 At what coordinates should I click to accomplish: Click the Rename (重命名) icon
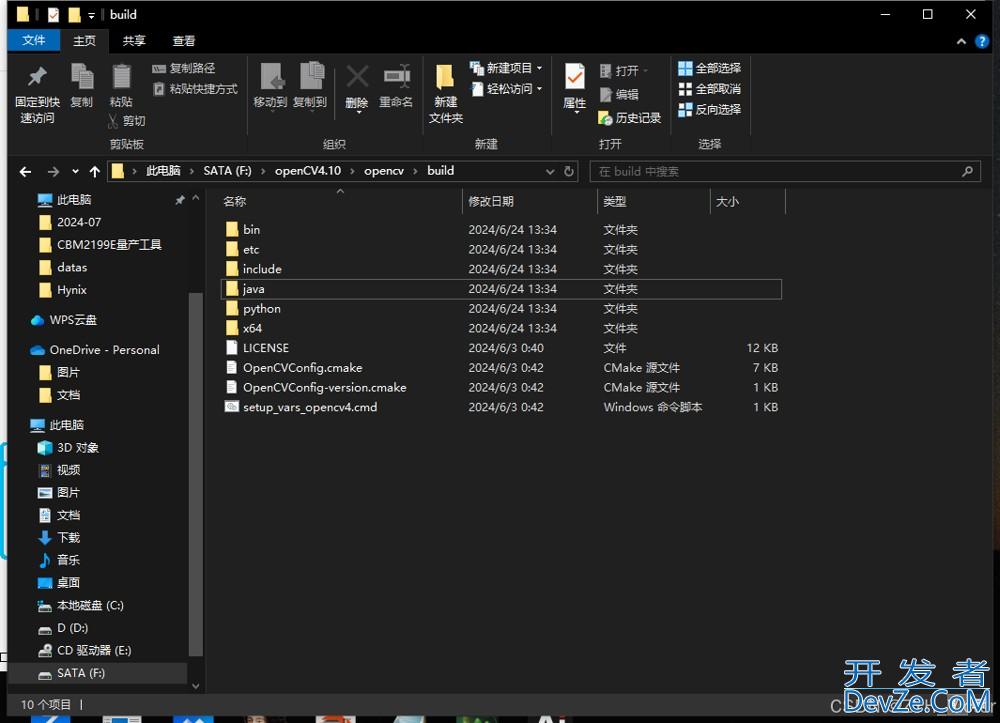[x=397, y=77]
